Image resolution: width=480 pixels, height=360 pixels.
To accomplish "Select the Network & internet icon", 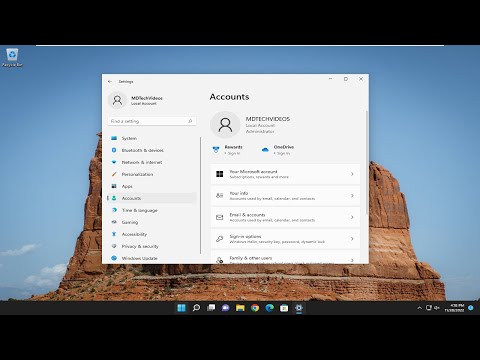I will 114,162.
